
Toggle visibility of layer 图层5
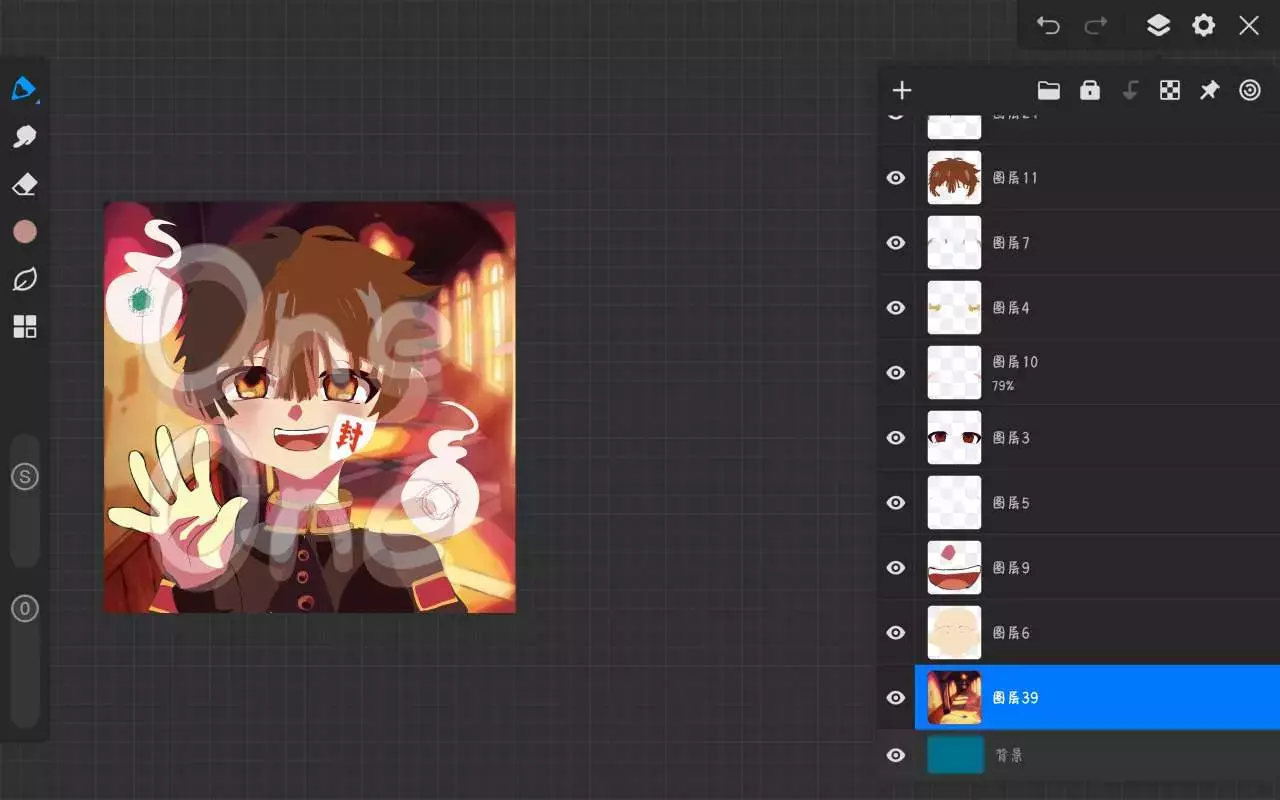click(896, 503)
